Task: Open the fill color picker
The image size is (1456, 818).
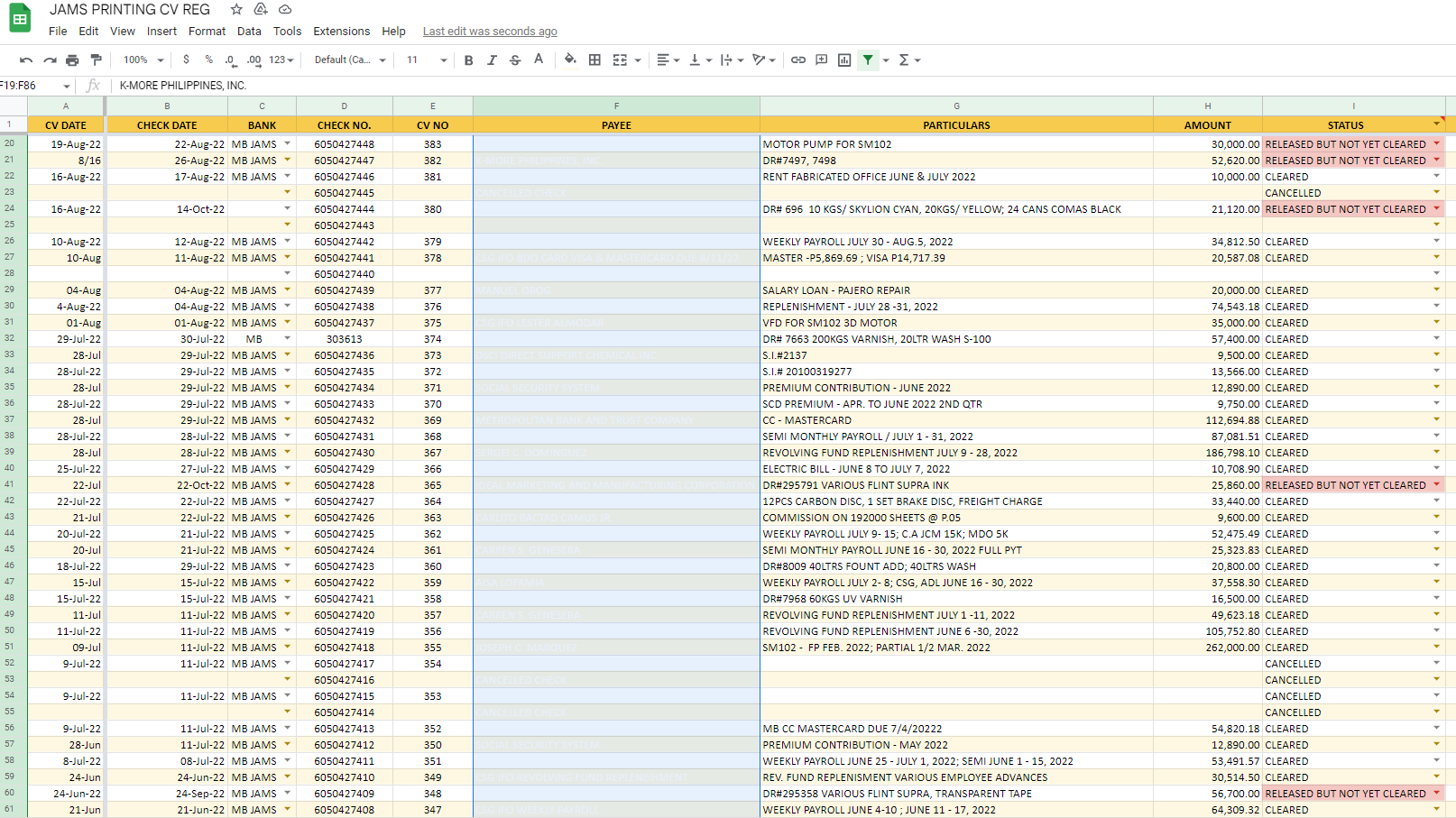Action: click(x=570, y=60)
